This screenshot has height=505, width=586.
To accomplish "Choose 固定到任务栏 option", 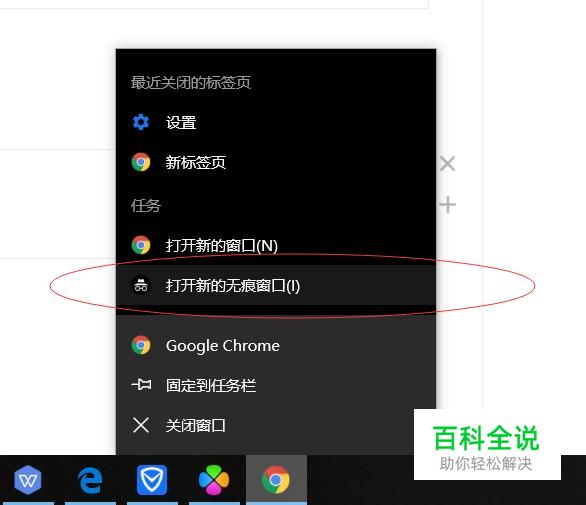I will click(276, 385).
